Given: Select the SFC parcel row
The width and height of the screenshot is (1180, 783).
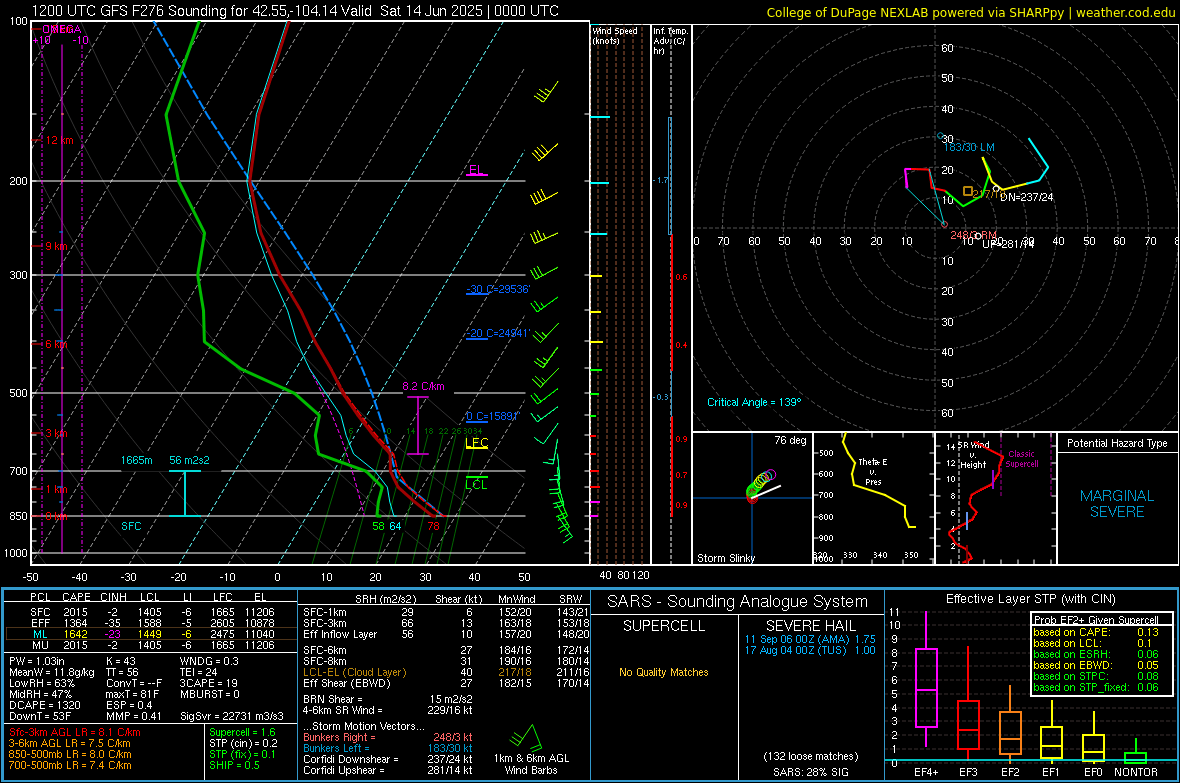Looking at the screenshot, I should [149, 612].
